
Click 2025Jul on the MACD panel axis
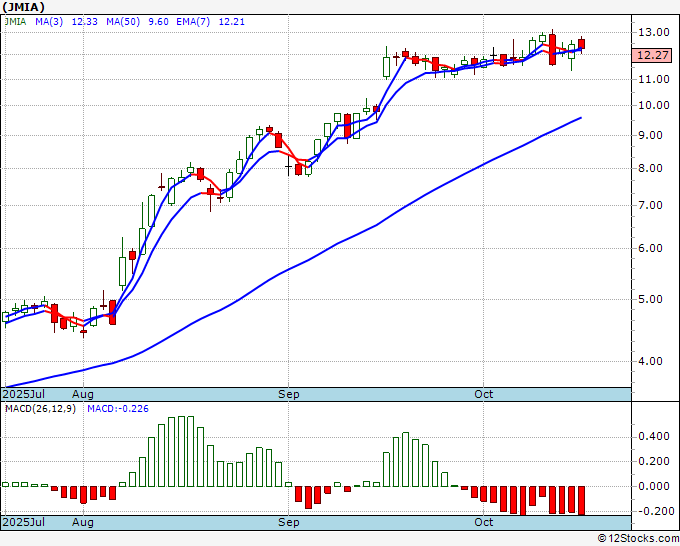tap(24, 522)
